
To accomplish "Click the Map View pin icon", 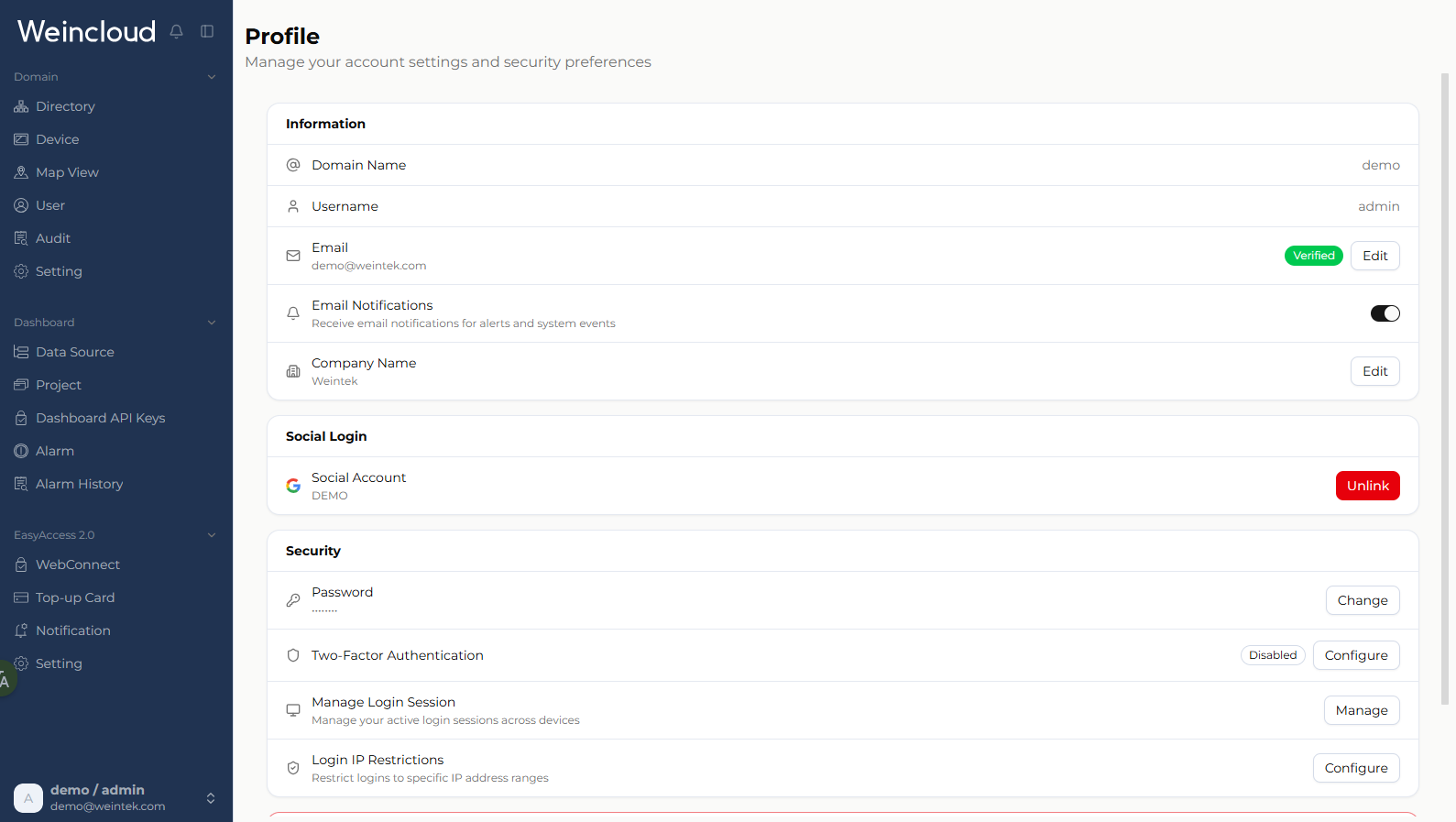I will 21,172.
